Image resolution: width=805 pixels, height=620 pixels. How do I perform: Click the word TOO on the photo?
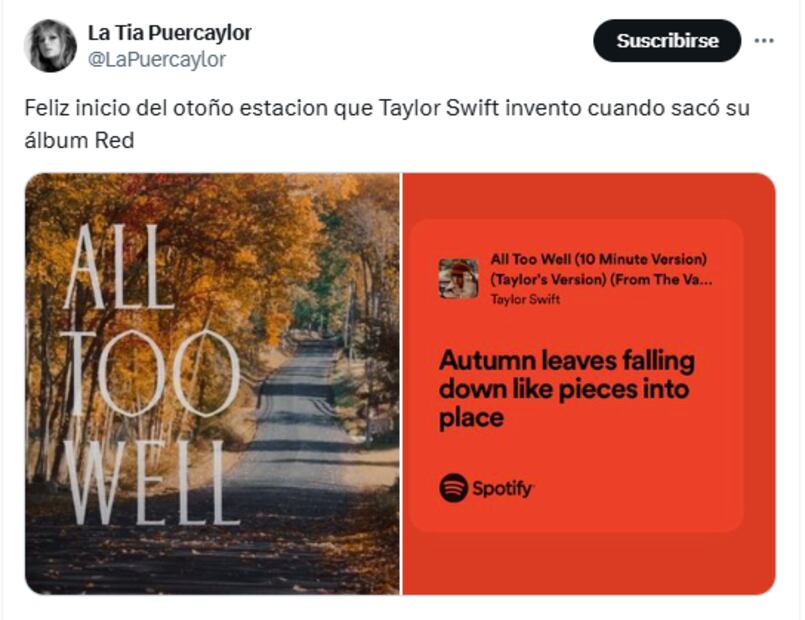pyautogui.click(x=151, y=372)
